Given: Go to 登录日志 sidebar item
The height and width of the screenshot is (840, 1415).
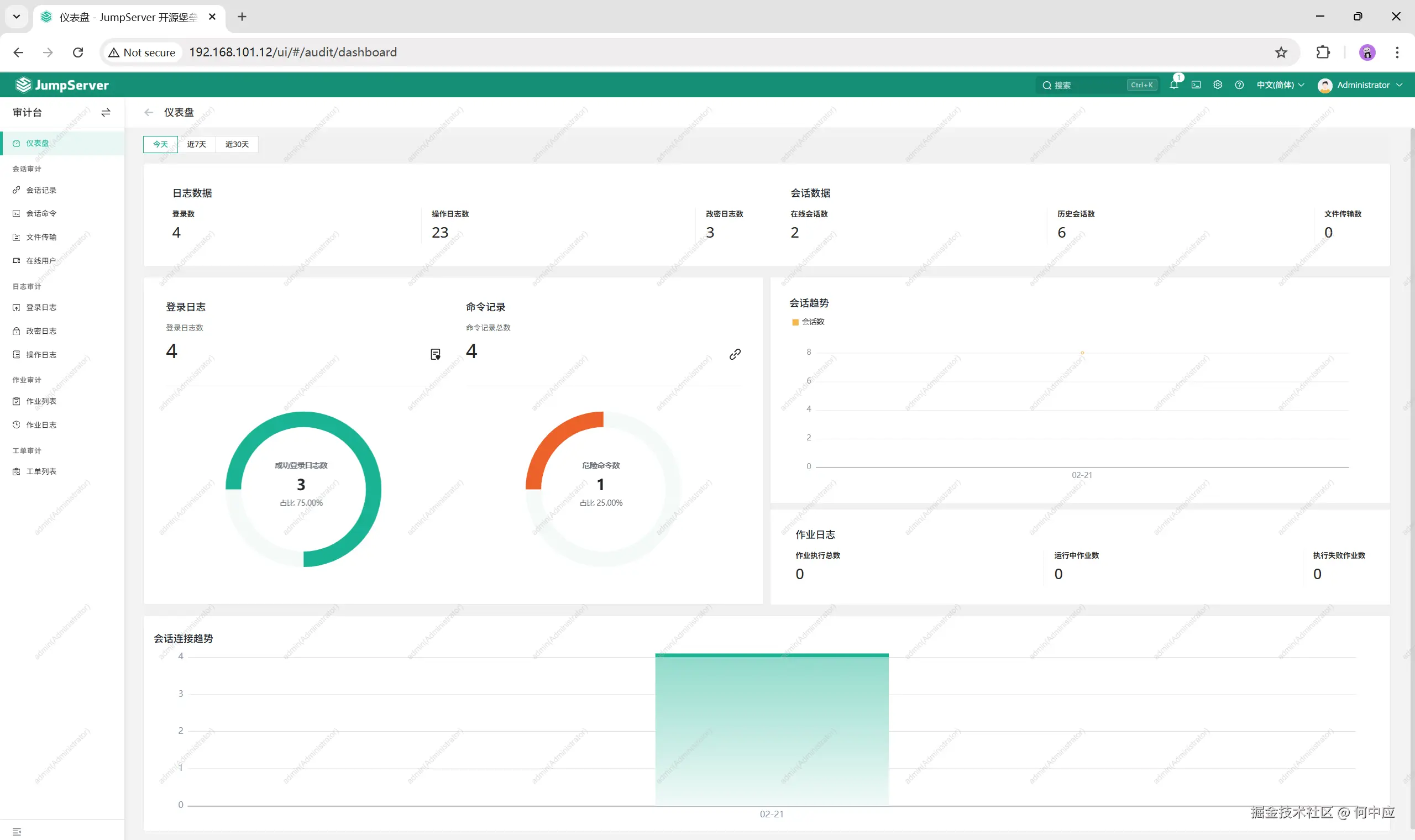Looking at the screenshot, I should tap(41, 307).
